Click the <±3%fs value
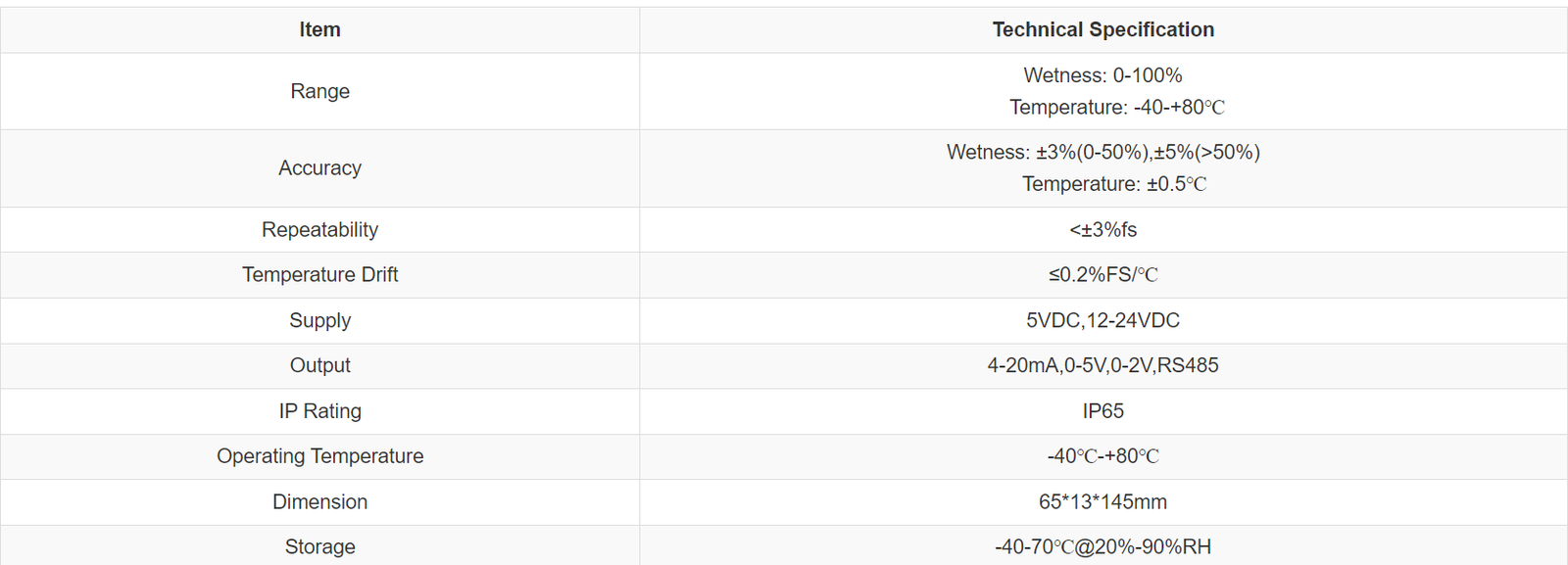The height and width of the screenshot is (565, 1568). [x=1102, y=230]
